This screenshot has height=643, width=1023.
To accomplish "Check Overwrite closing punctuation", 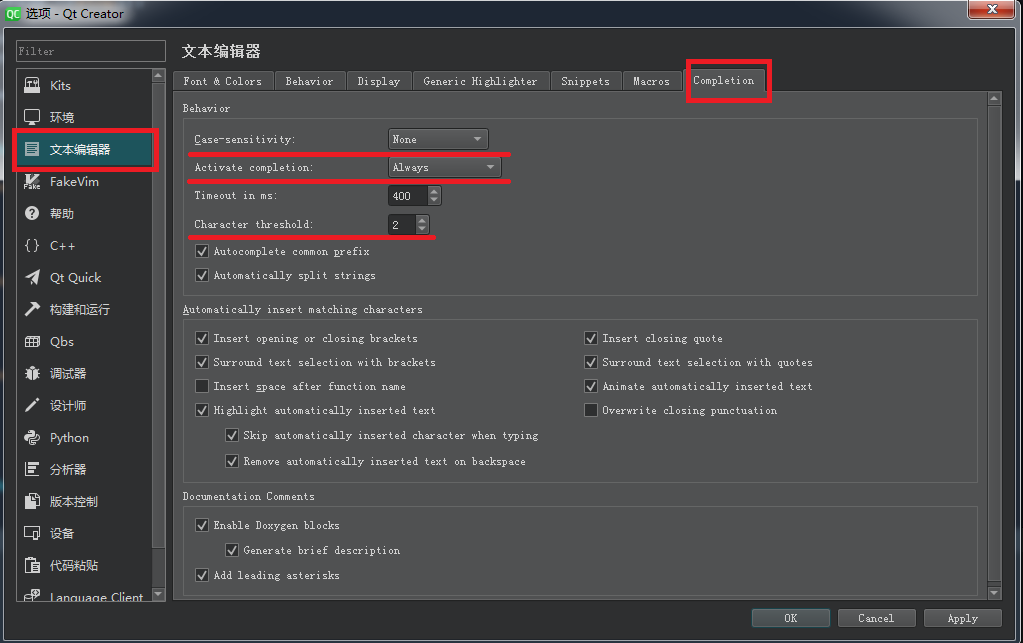I will (592, 410).
